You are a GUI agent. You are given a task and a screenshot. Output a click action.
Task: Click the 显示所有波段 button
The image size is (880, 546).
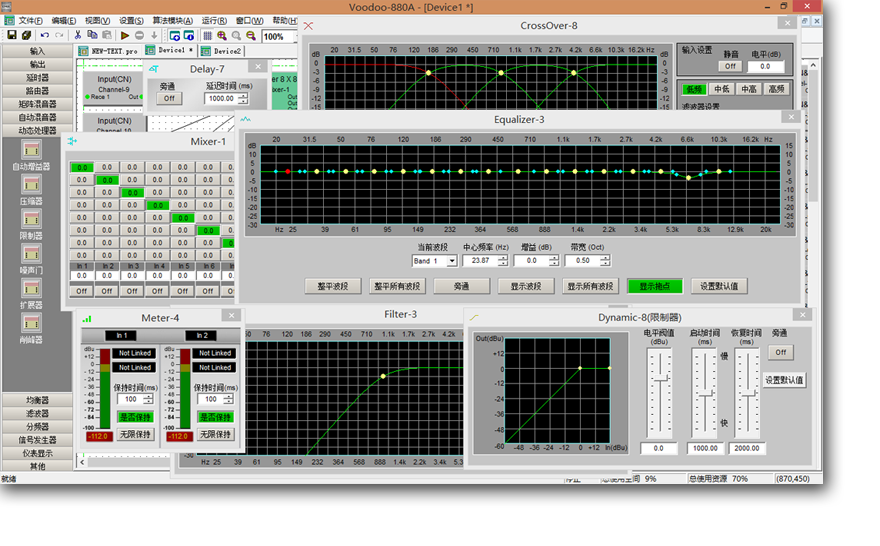coord(590,286)
